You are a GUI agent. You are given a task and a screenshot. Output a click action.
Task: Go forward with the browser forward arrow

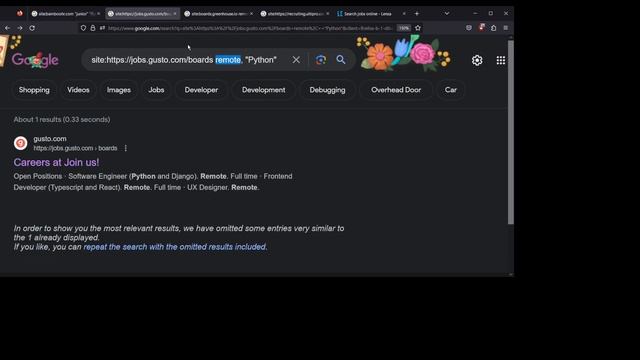pos(20,28)
